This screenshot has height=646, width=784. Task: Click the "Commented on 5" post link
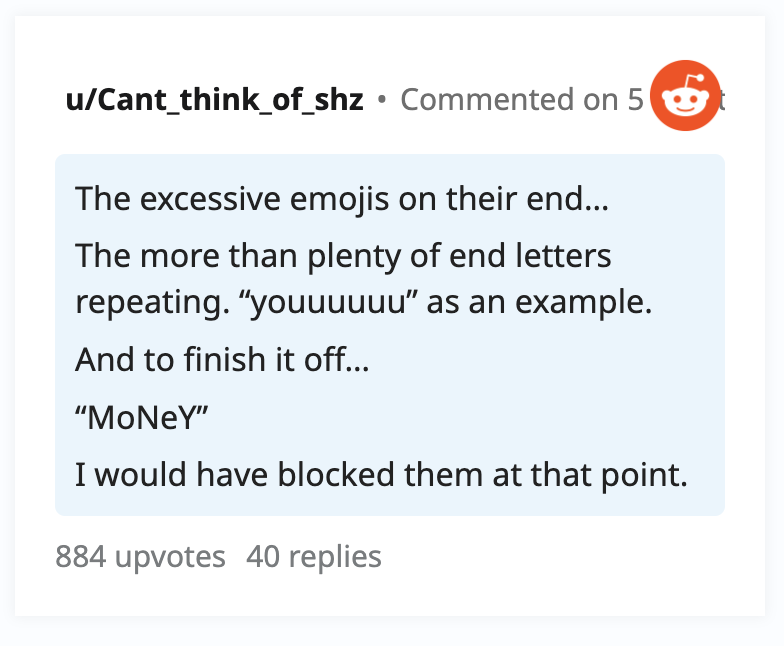(522, 100)
